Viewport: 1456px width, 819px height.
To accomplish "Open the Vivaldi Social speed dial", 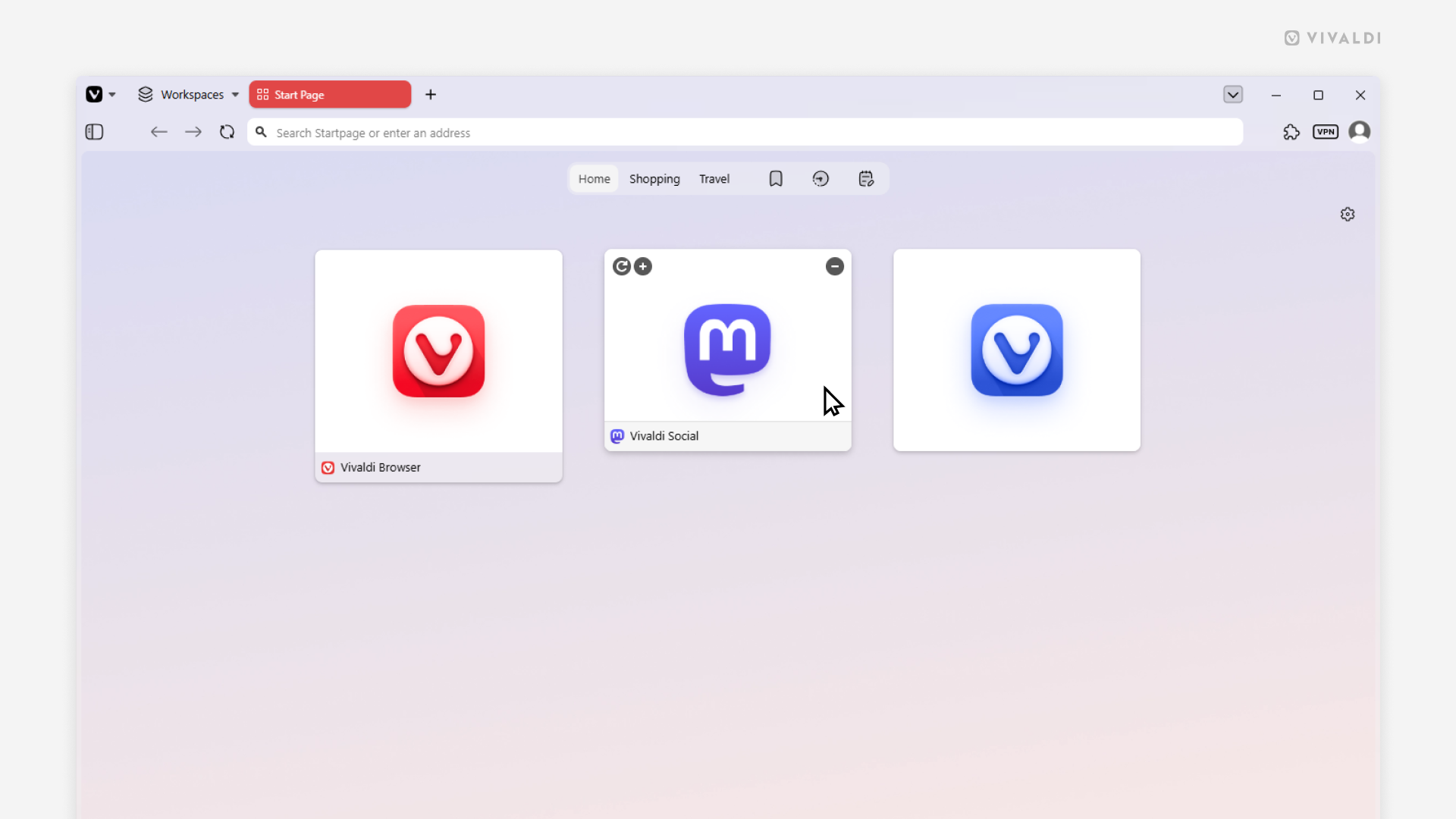I will pyautogui.click(x=727, y=350).
